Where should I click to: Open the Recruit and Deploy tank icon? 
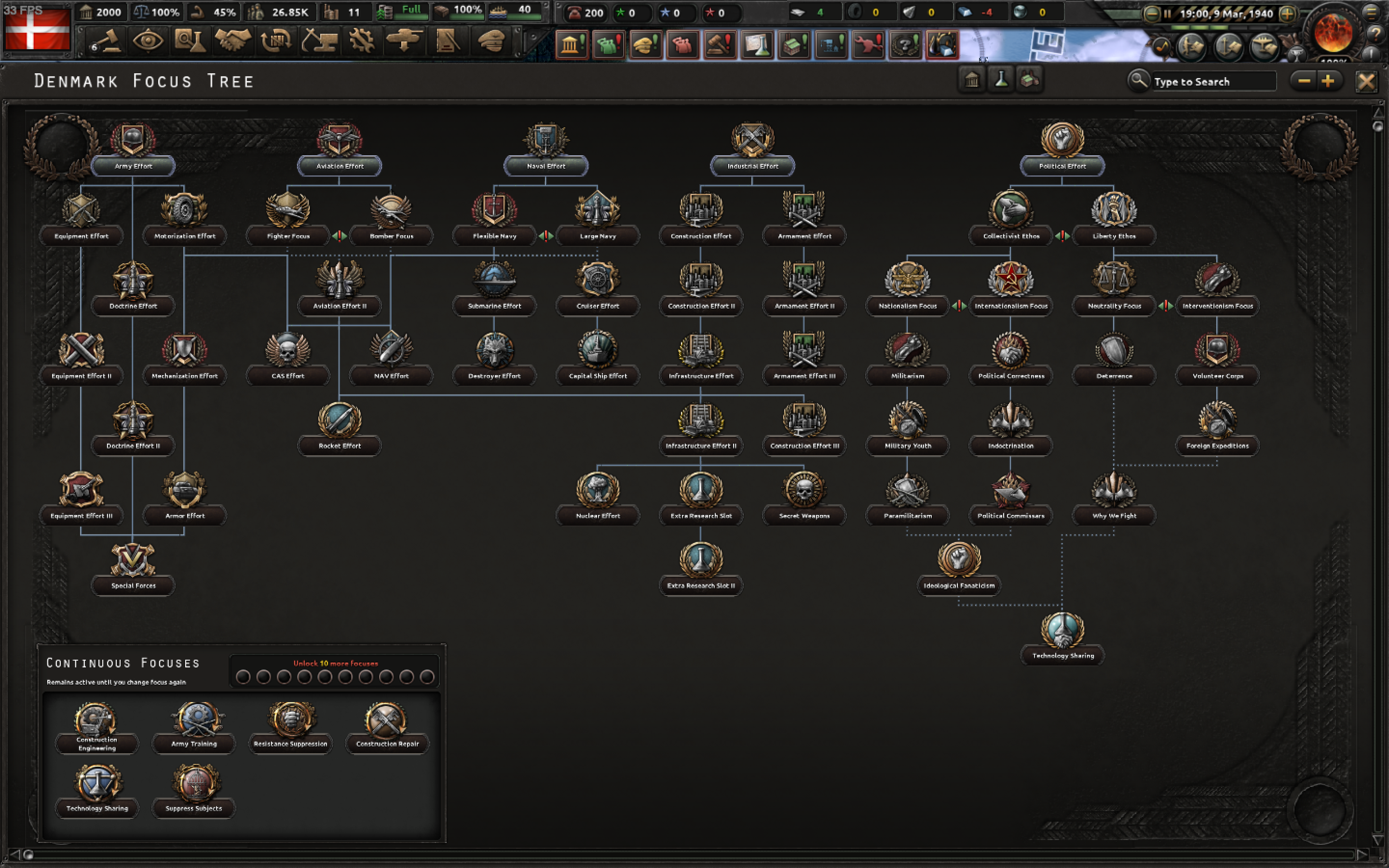[x=404, y=41]
